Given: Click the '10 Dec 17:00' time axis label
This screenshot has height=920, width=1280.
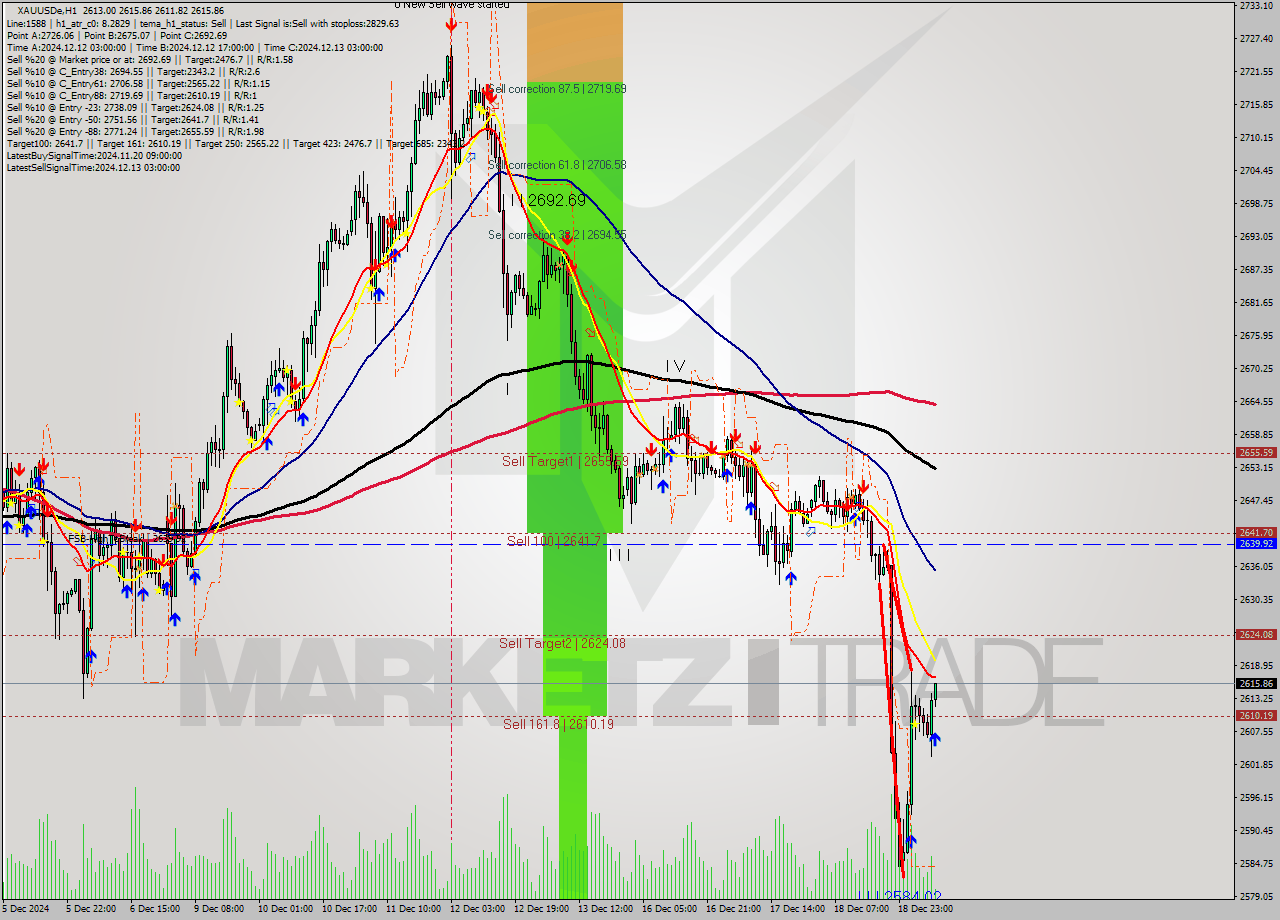Looking at the screenshot, I should (x=347, y=909).
